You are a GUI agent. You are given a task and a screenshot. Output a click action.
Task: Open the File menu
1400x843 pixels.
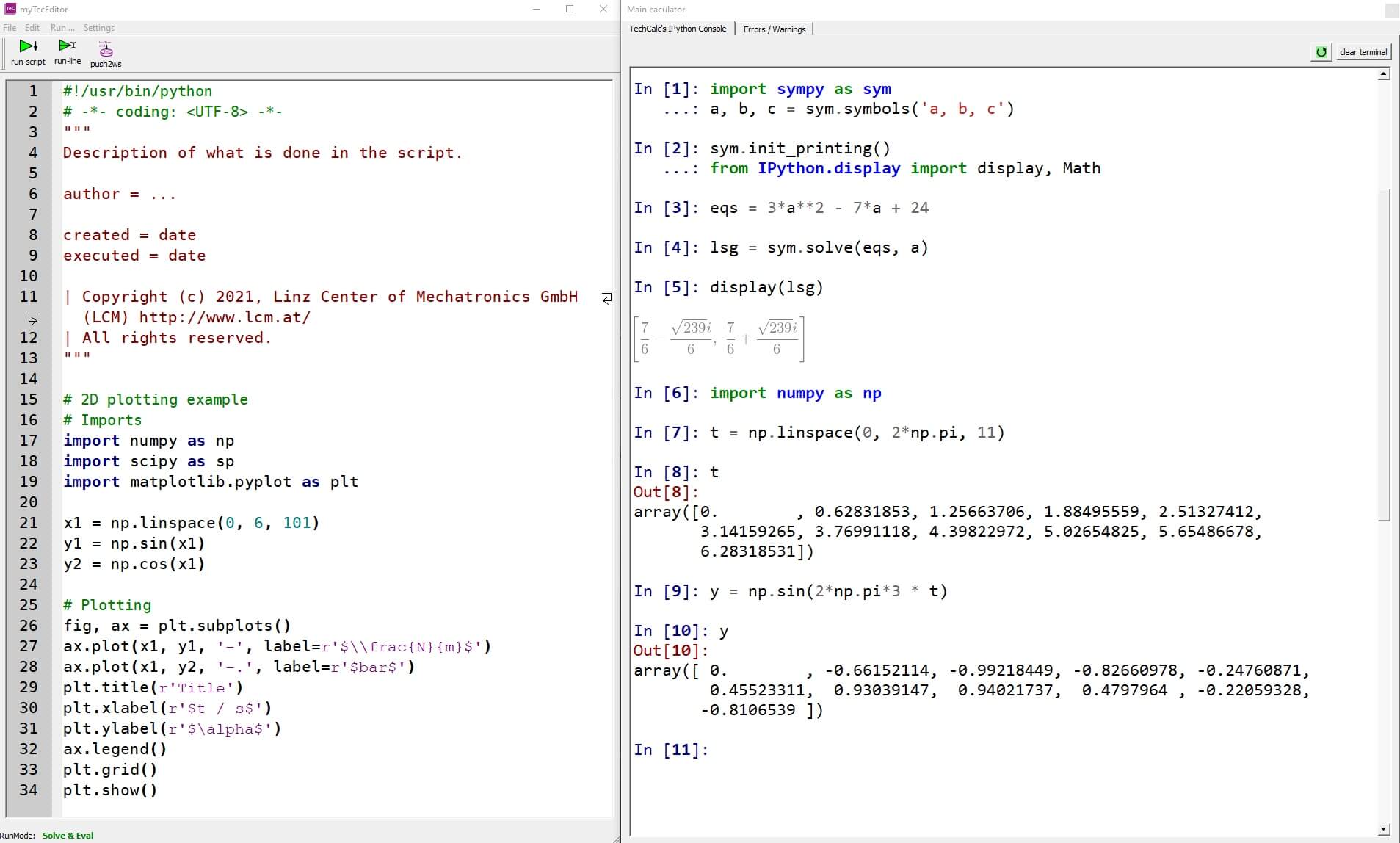click(10, 28)
